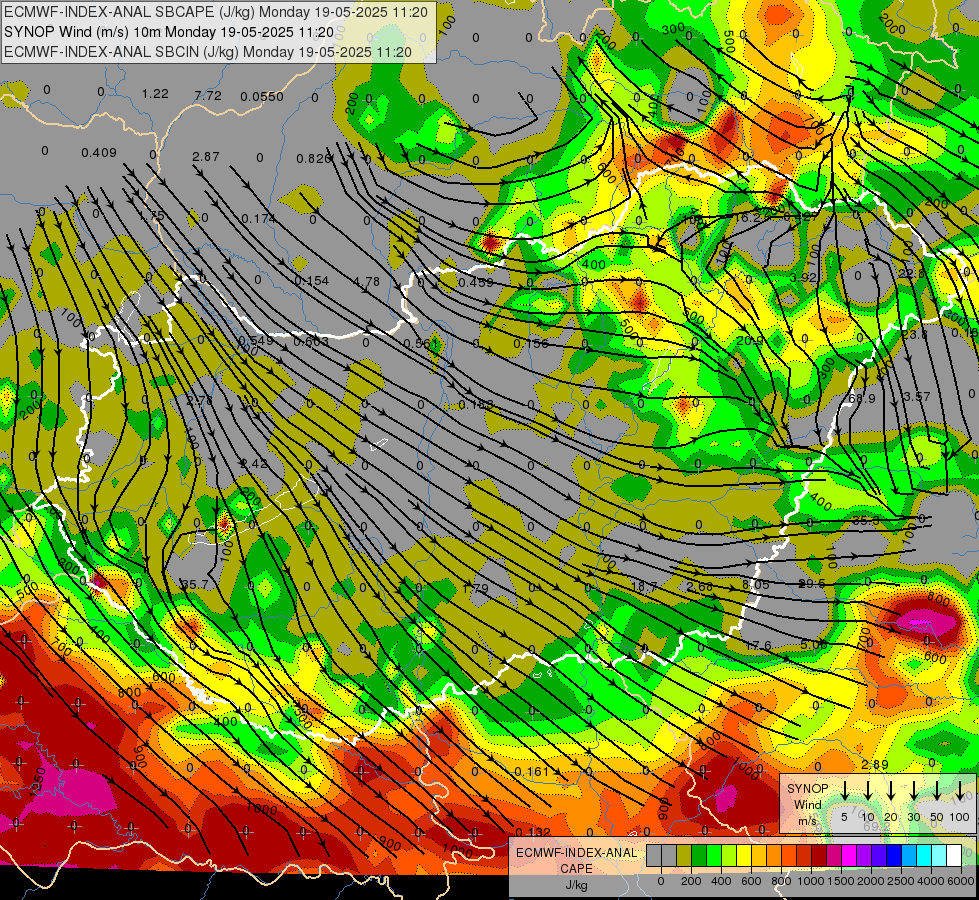
Task: Click the white swatch at legend end
Action: (953, 856)
